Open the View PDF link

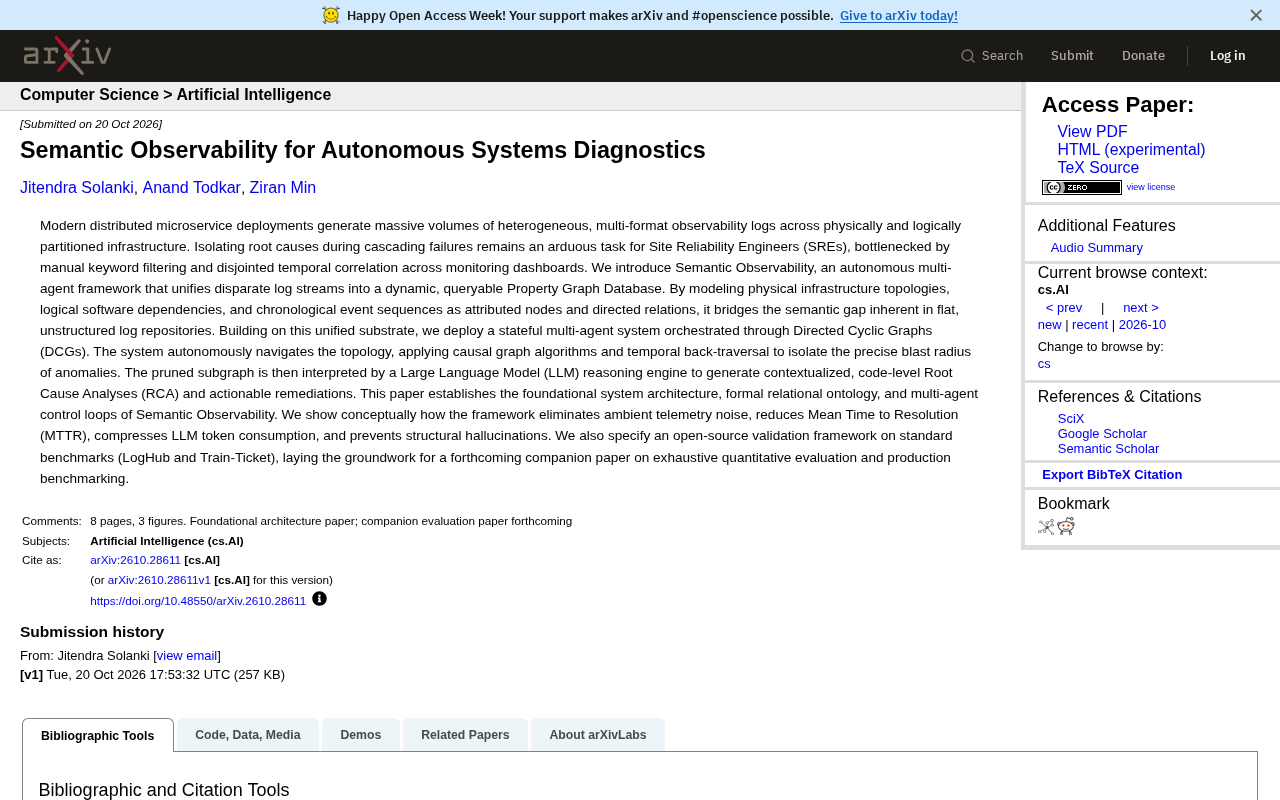[1092, 132]
